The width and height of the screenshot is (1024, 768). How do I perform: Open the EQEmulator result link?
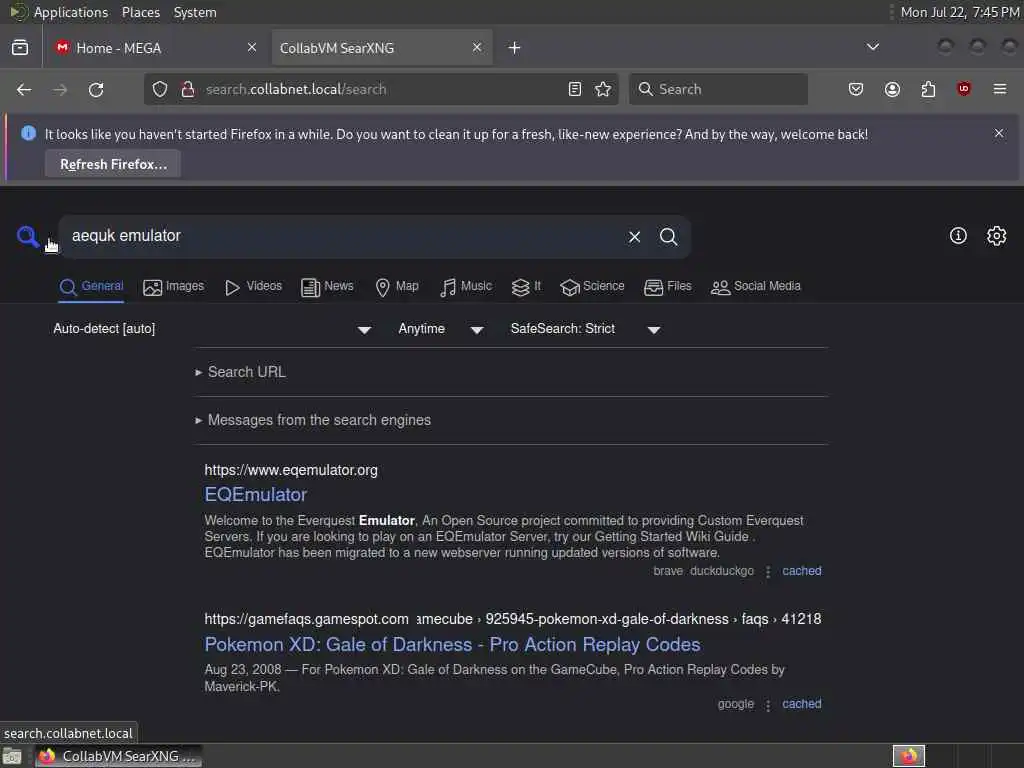(255, 494)
